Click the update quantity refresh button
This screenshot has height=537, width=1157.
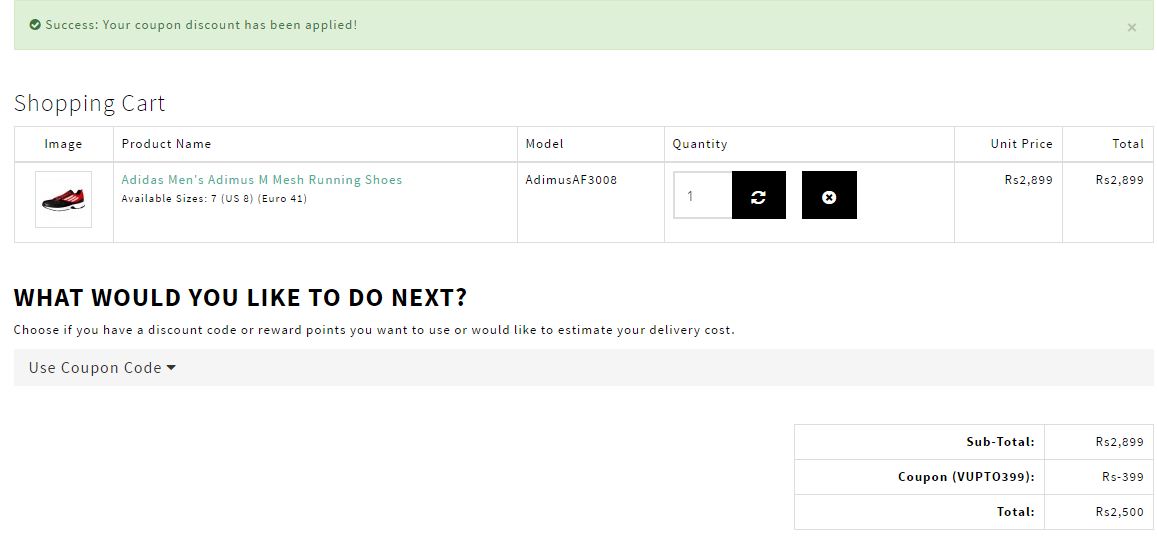758,196
